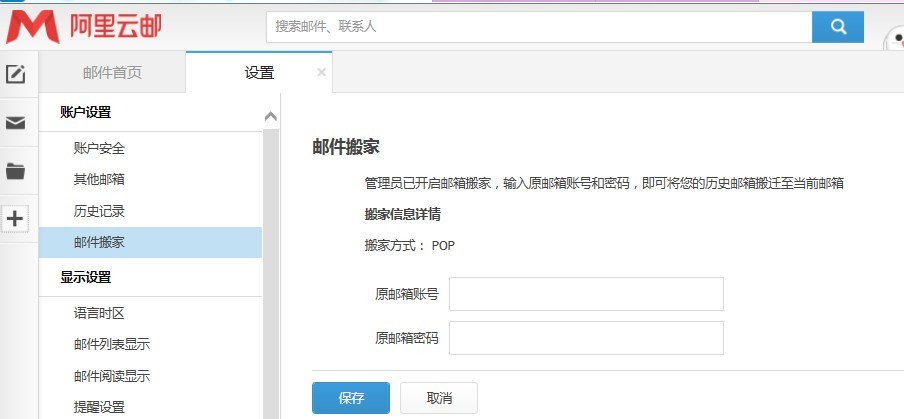Screen dimensions: 904x419
Task: Select the 设置 tab
Action: (259, 72)
